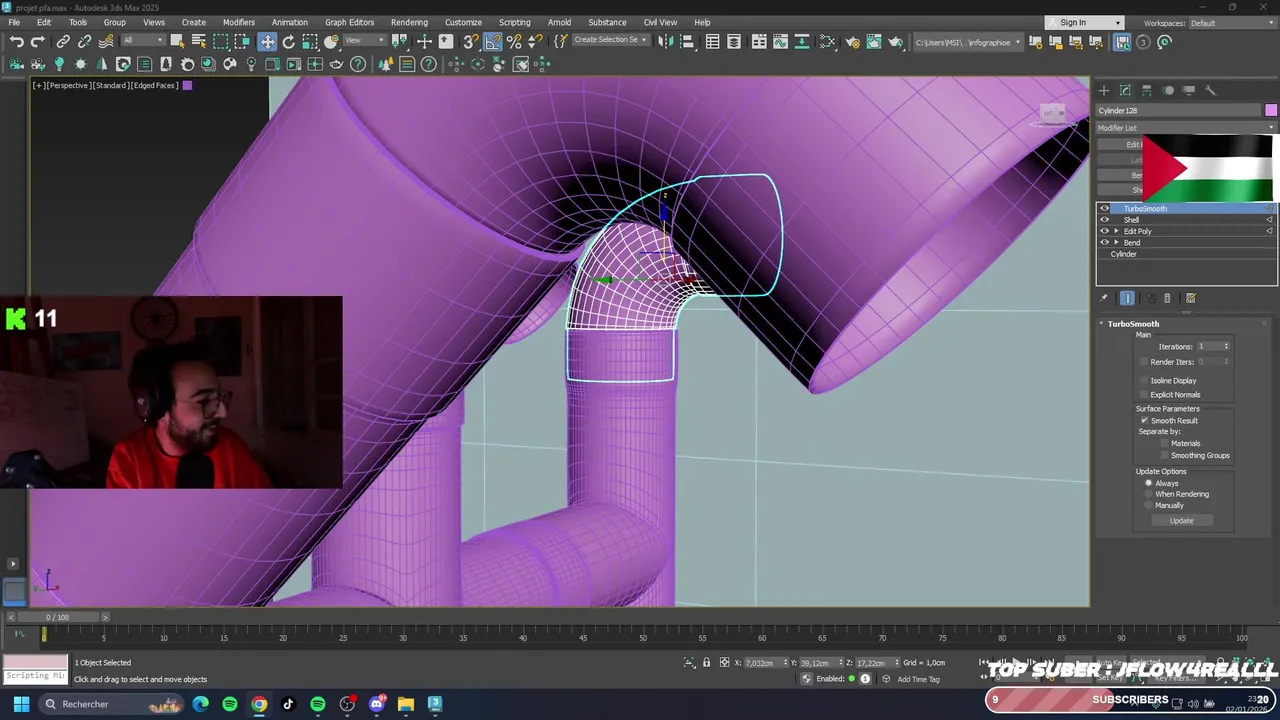Open the Graph Editors menu
Image resolution: width=1280 pixels, height=720 pixels.
[x=349, y=22]
